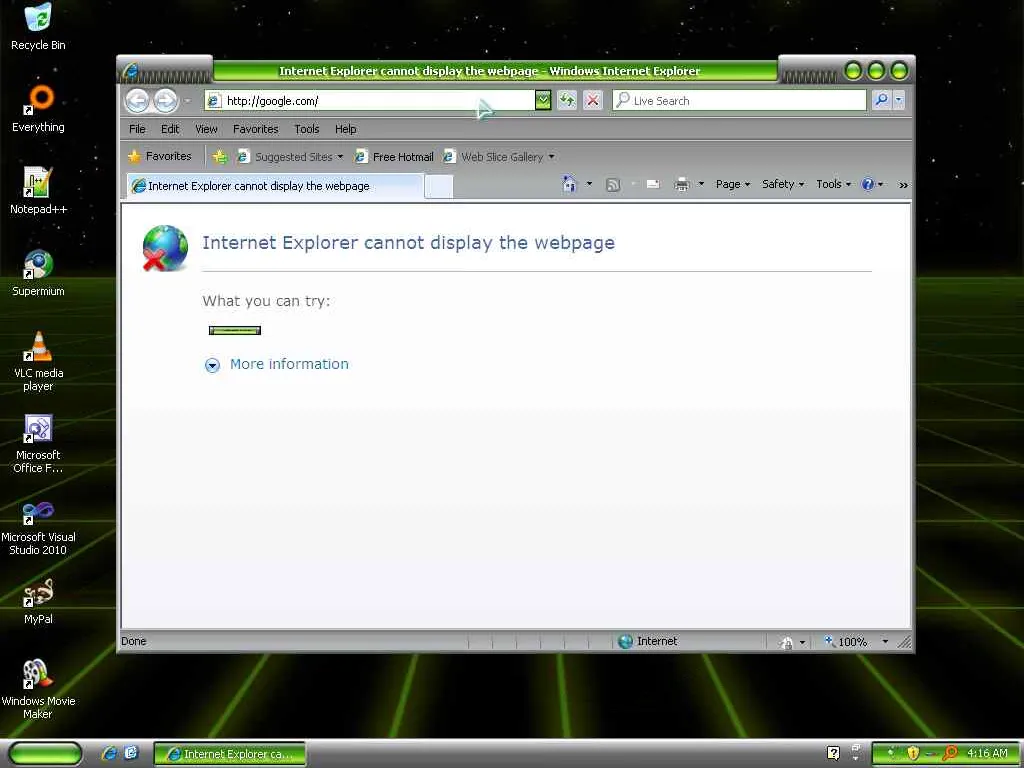Expand the More information arrow icon
This screenshot has width=1024, height=768.
212,365
